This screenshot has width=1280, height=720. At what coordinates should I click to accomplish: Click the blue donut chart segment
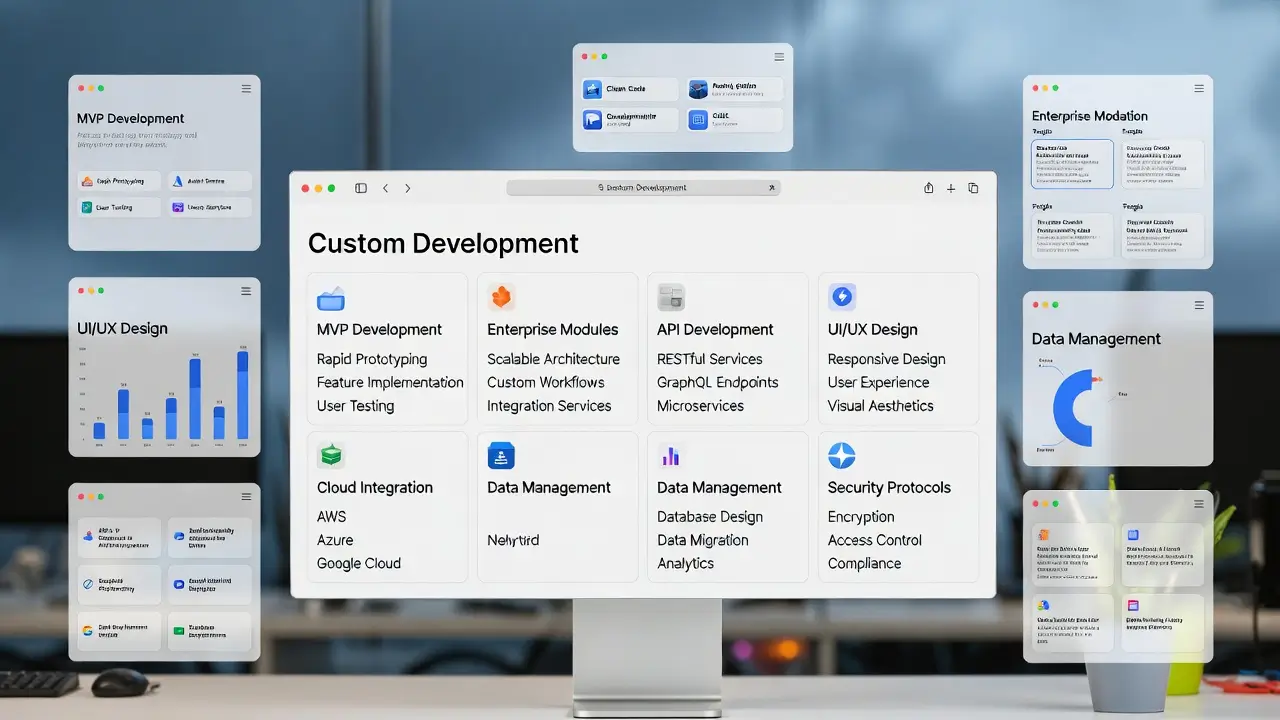click(x=1066, y=410)
